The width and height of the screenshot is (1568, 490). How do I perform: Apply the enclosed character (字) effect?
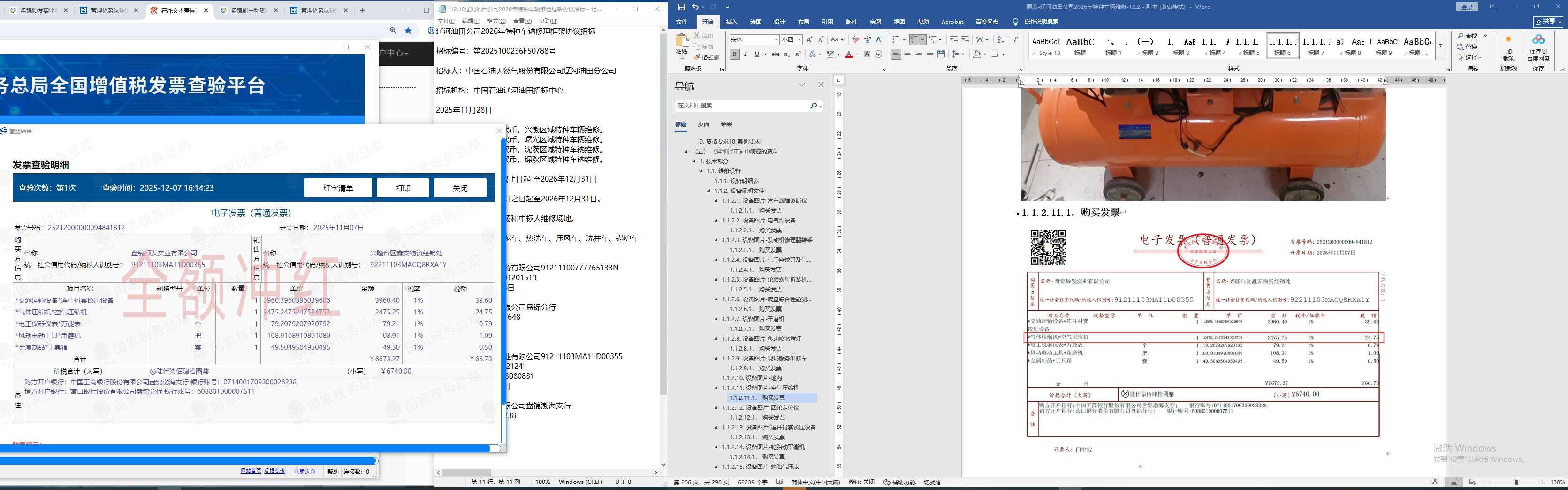878,54
